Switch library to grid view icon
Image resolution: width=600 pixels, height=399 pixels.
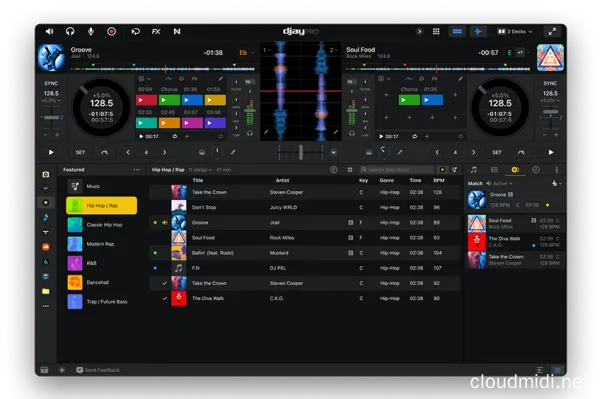[350, 169]
